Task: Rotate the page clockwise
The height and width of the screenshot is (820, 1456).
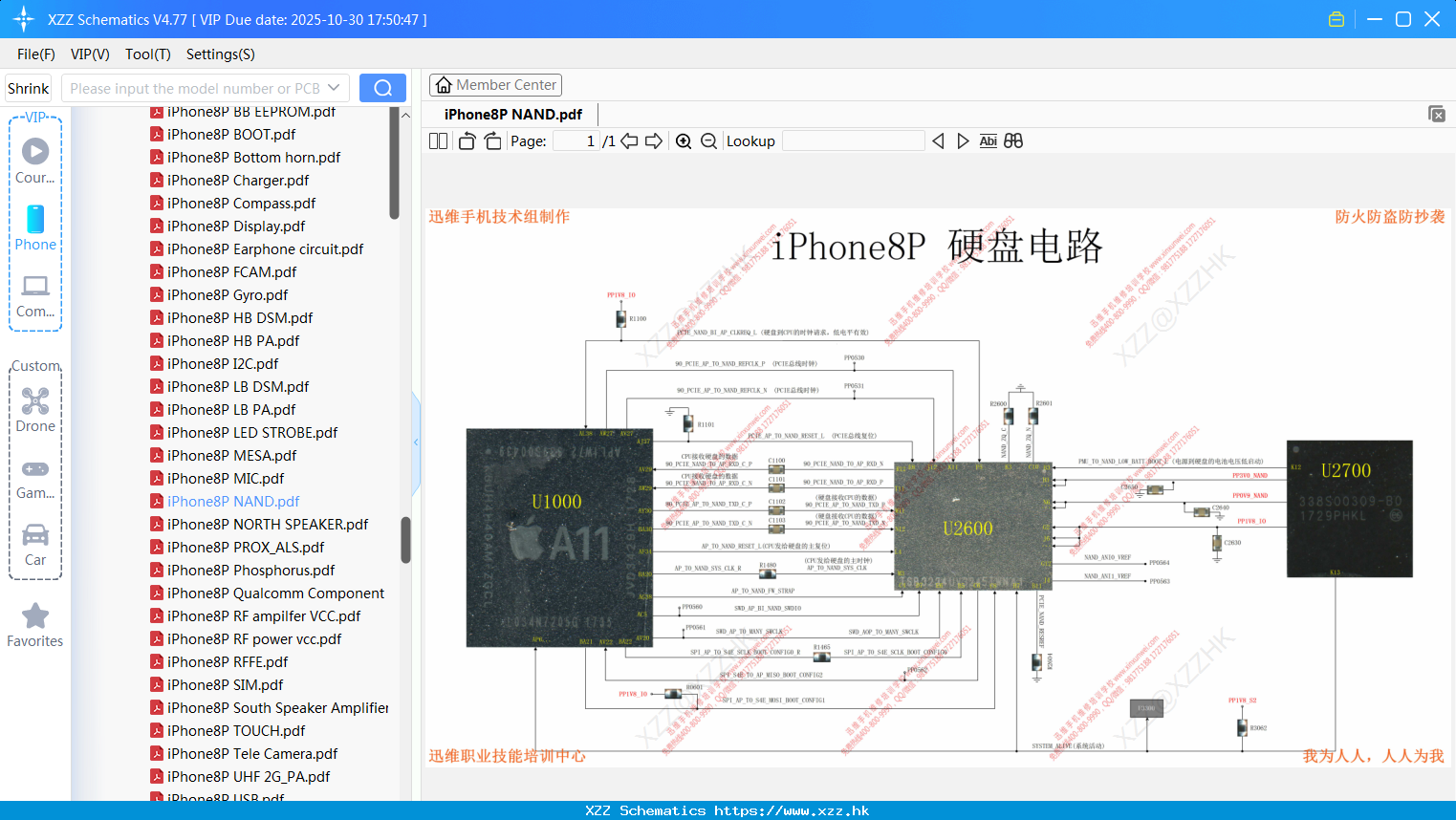Action: click(x=492, y=141)
